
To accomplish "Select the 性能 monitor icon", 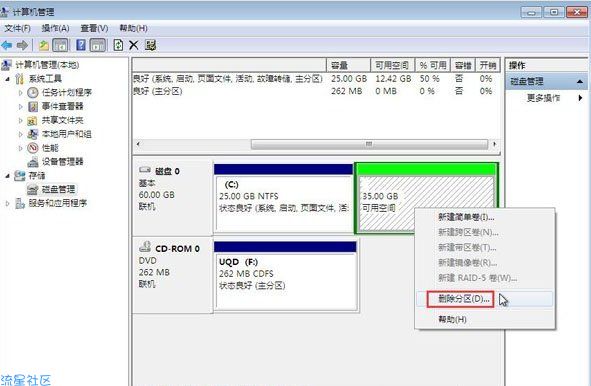I will [33, 148].
